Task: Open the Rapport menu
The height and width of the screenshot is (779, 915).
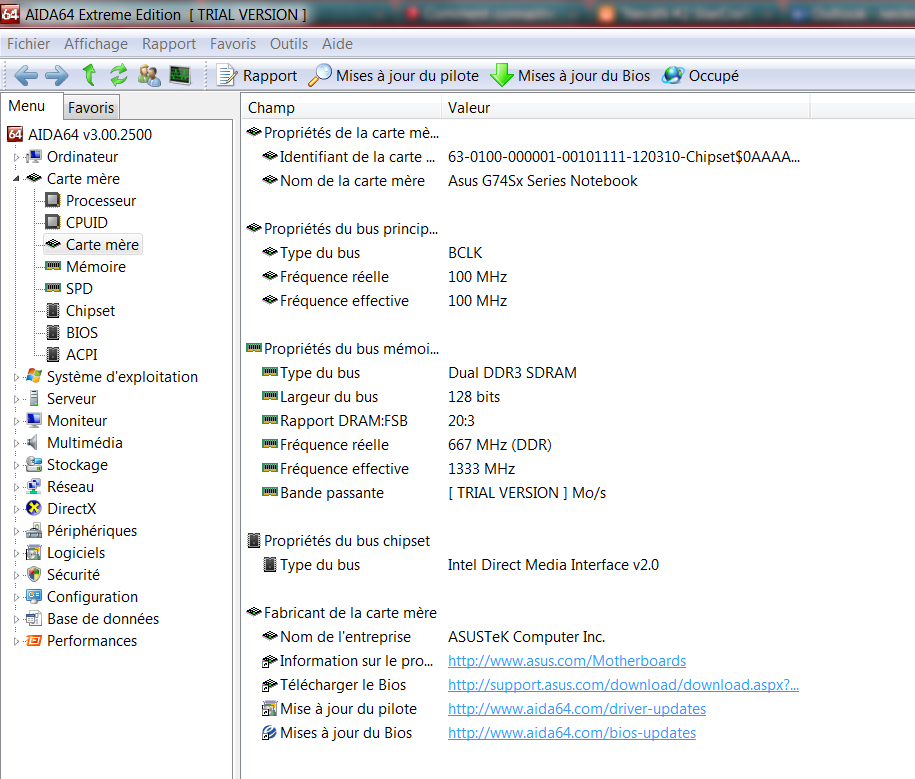Action: coord(169,44)
